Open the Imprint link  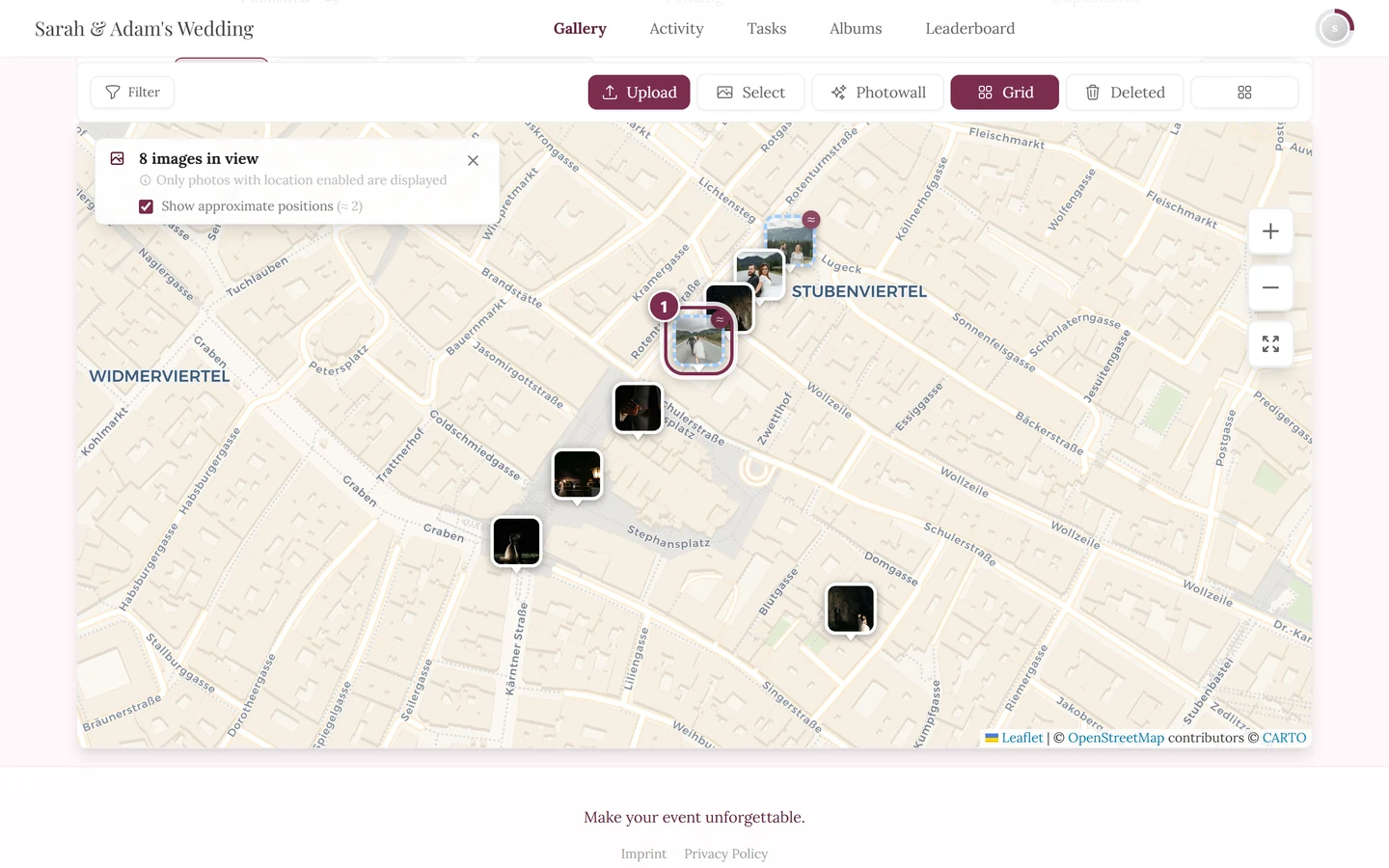point(643,854)
